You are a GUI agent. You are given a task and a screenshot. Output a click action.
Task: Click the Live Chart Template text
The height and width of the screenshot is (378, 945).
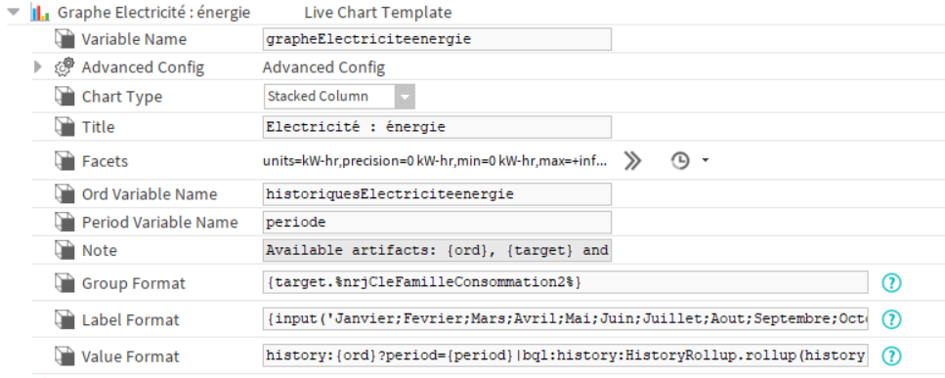click(378, 13)
